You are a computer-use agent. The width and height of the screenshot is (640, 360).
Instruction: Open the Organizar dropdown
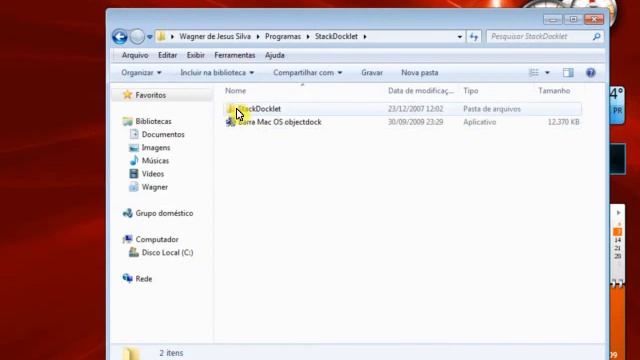pos(141,73)
